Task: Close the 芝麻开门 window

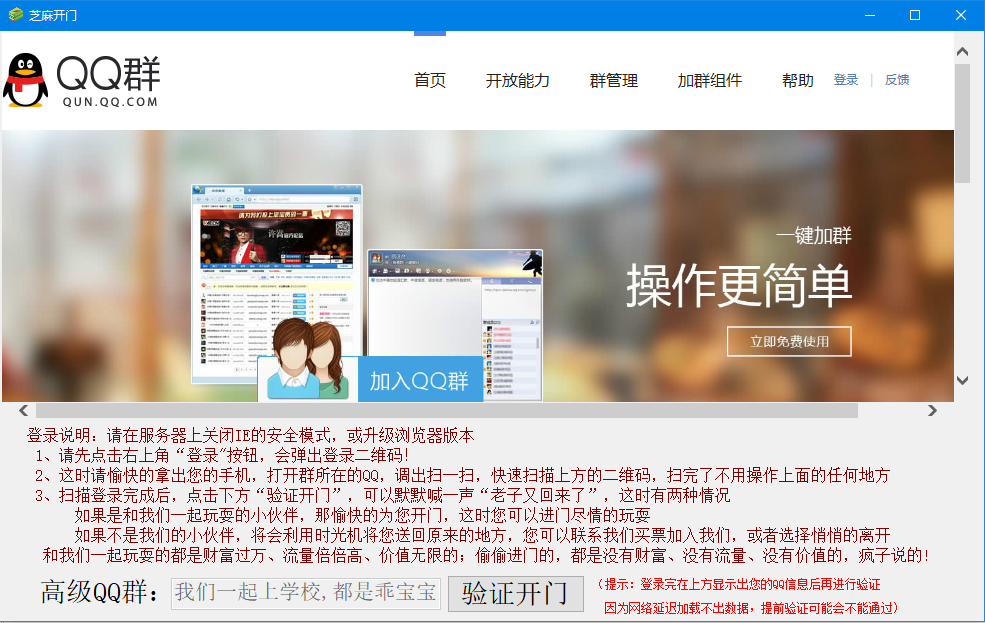Action: (961, 15)
